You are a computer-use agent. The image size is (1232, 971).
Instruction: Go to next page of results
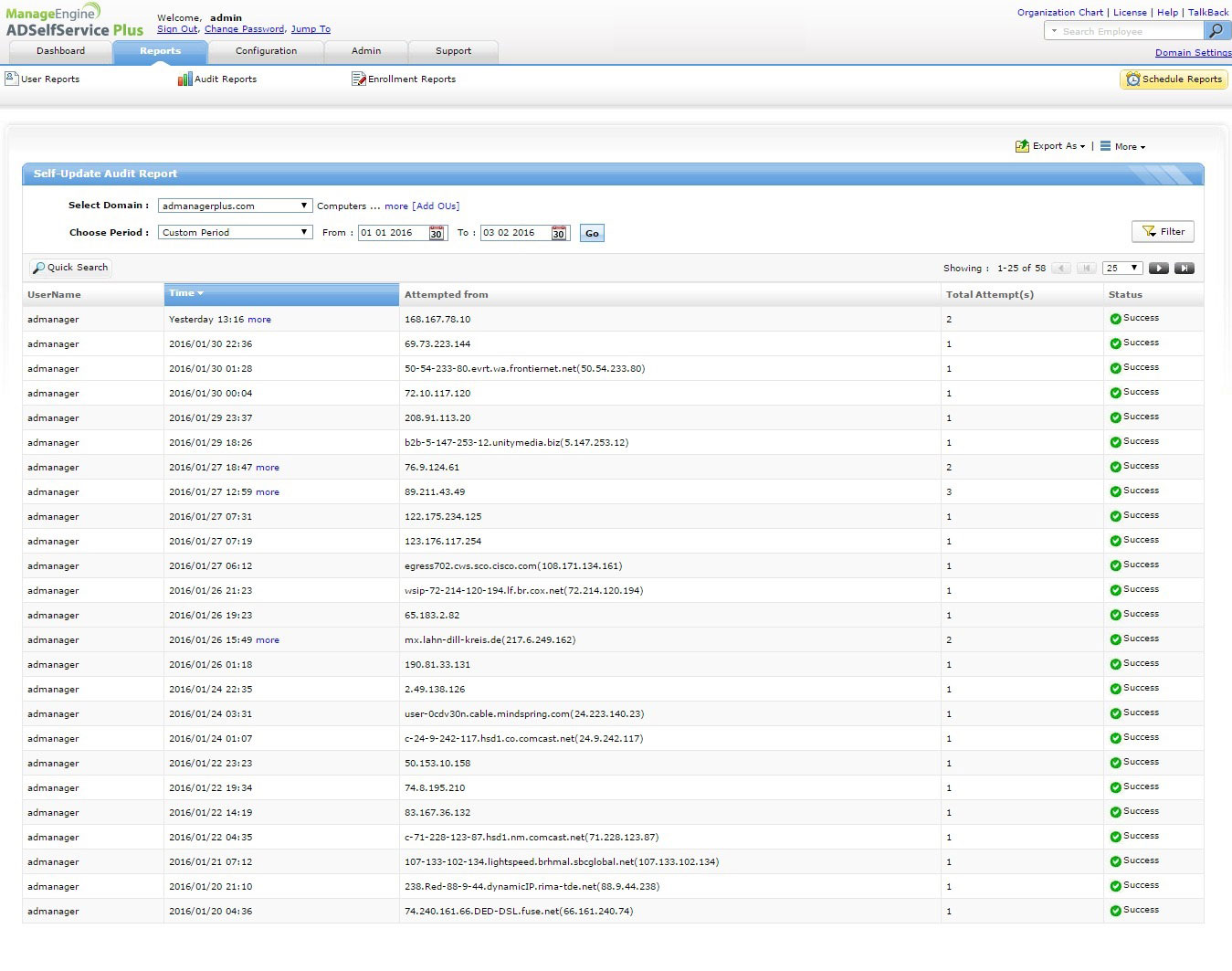coord(1158,269)
